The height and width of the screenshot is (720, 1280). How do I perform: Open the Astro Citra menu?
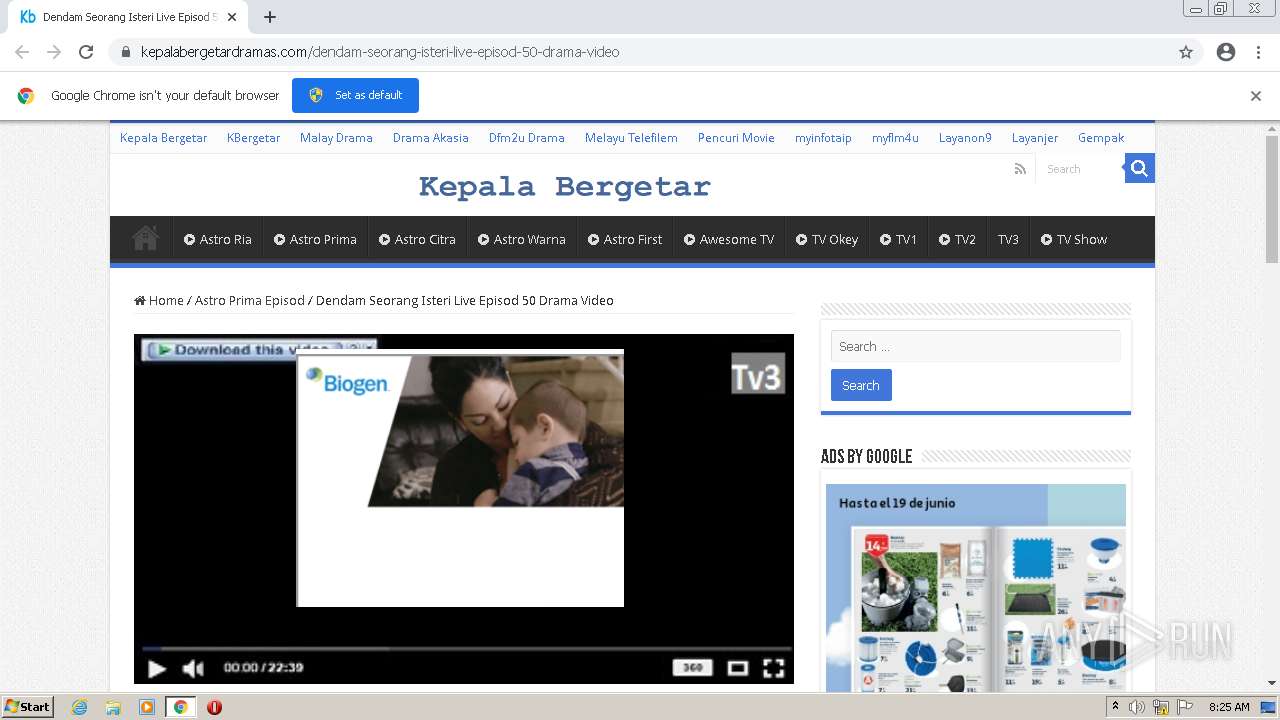click(417, 239)
